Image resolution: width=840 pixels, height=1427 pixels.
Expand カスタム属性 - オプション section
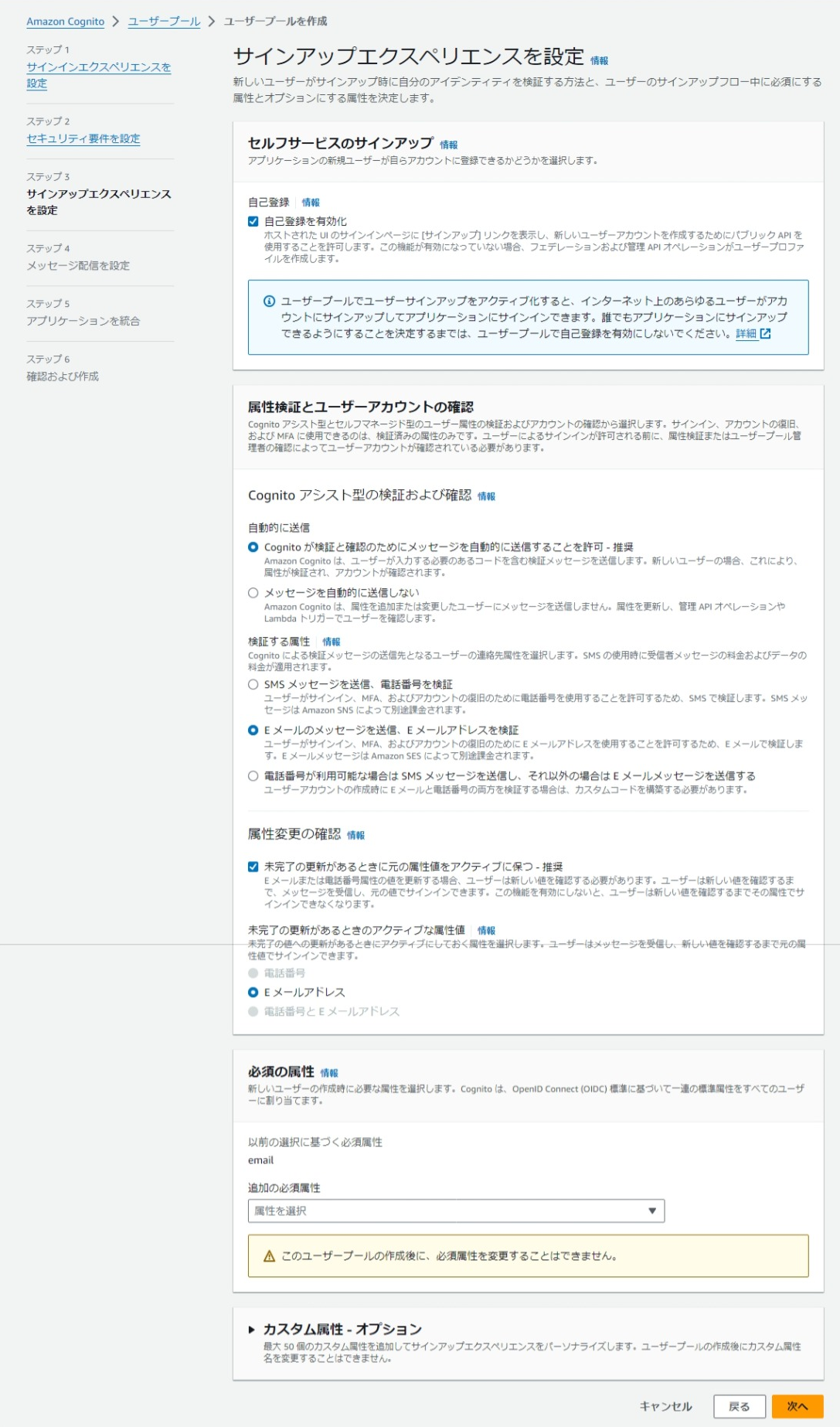click(251, 1330)
